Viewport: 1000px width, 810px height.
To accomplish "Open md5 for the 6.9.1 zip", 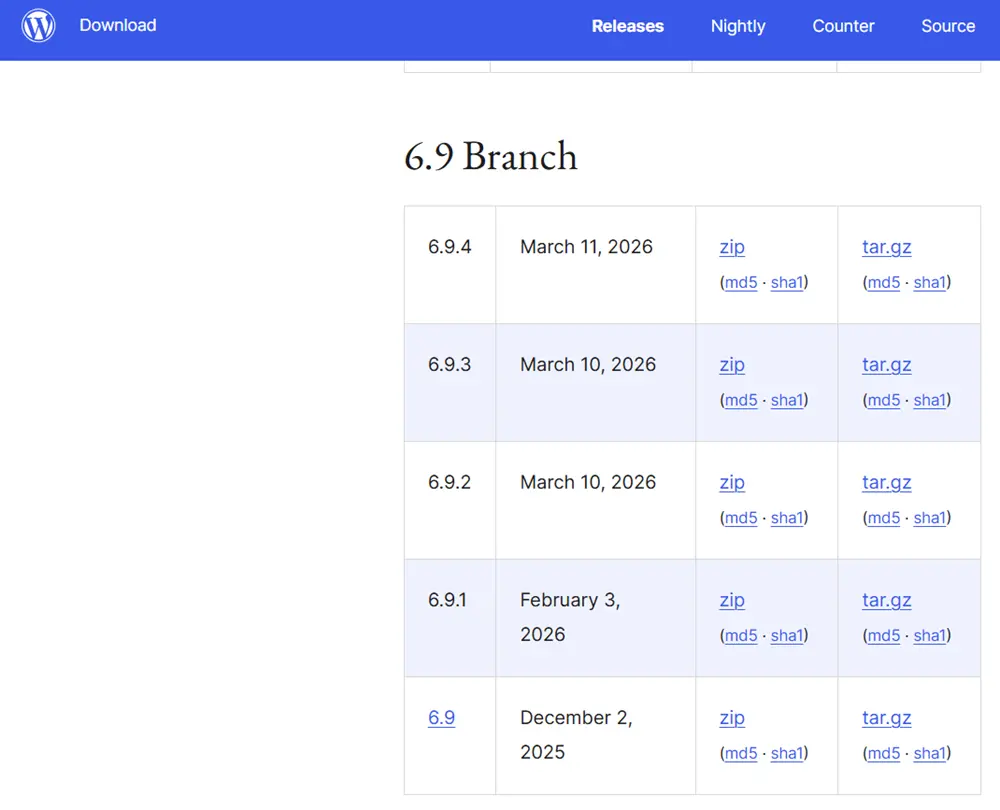I will (741, 636).
